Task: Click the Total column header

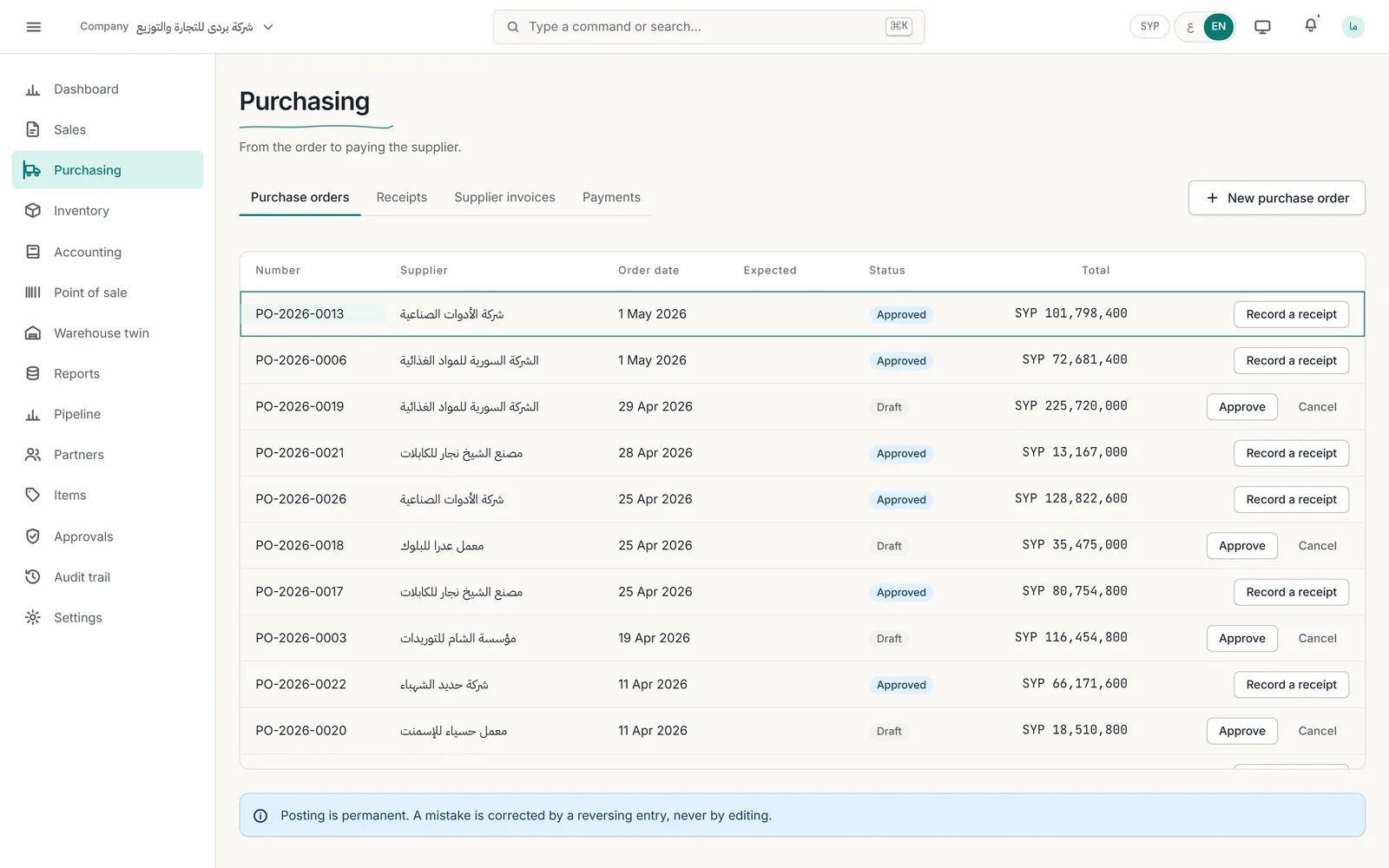Action: click(x=1096, y=270)
